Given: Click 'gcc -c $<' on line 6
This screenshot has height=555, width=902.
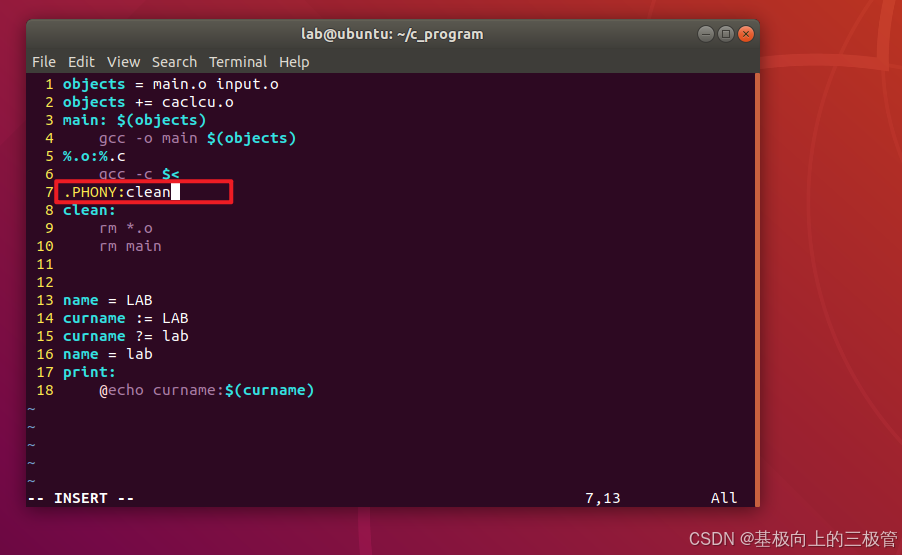Looking at the screenshot, I should pos(139,174).
